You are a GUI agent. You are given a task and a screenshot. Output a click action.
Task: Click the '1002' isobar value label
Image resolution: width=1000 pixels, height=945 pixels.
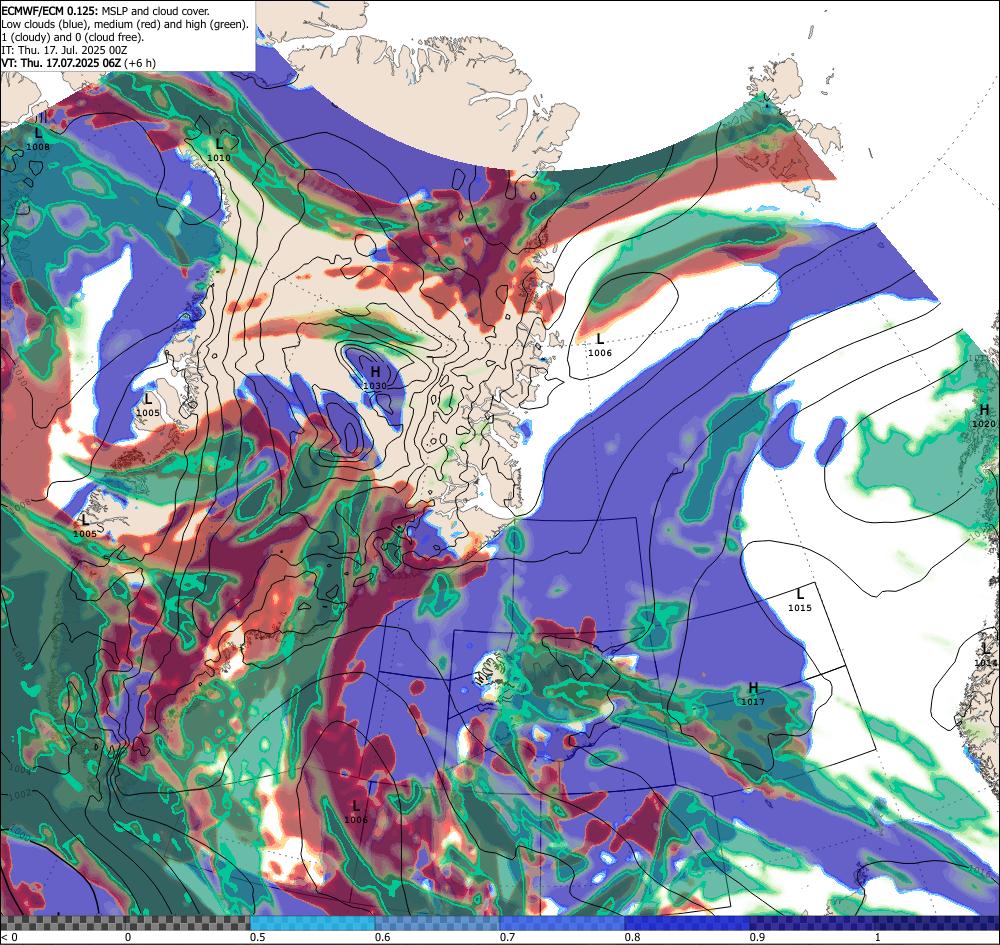click(x=20, y=795)
